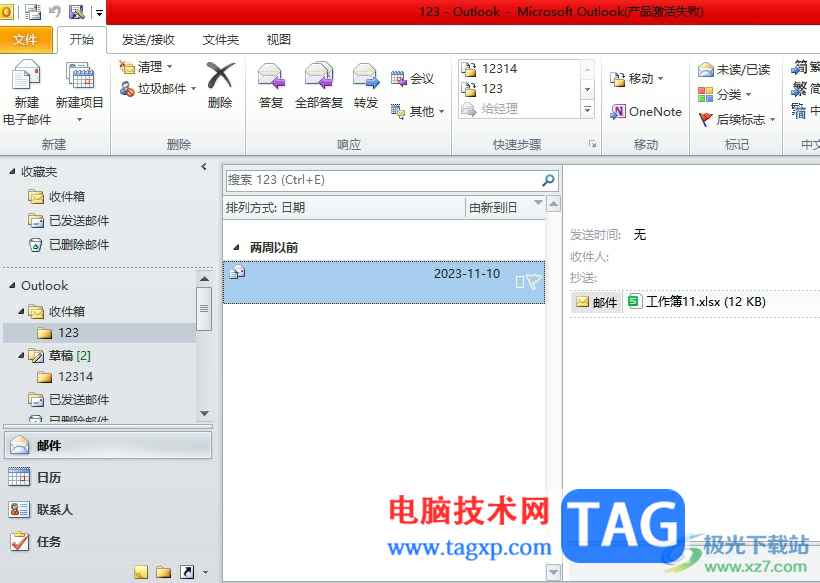
Task: Open the 工作簿11.xlsx attachment
Action: click(697, 302)
